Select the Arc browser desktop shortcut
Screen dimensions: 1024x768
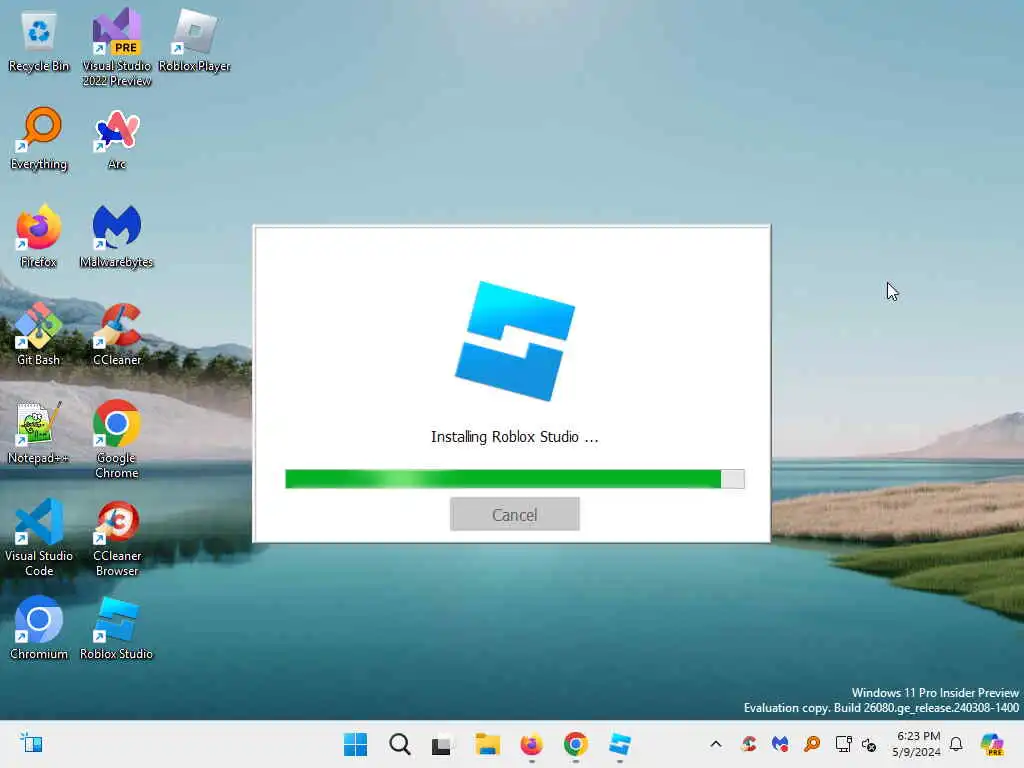point(116,139)
